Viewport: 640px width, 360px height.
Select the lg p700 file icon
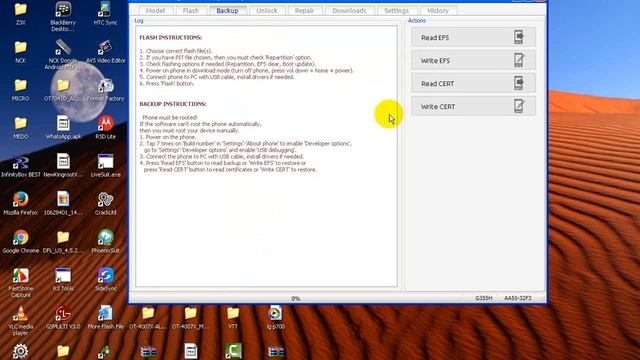[x=276, y=318]
